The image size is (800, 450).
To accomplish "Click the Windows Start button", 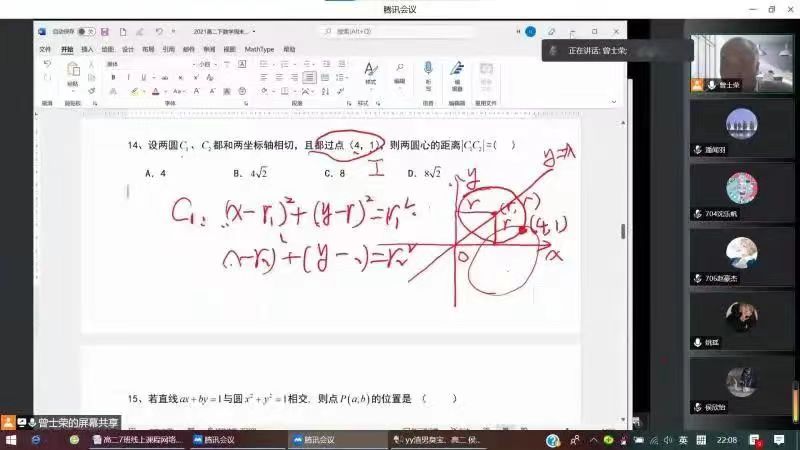I will pyautogui.click(x=11, y=439).
